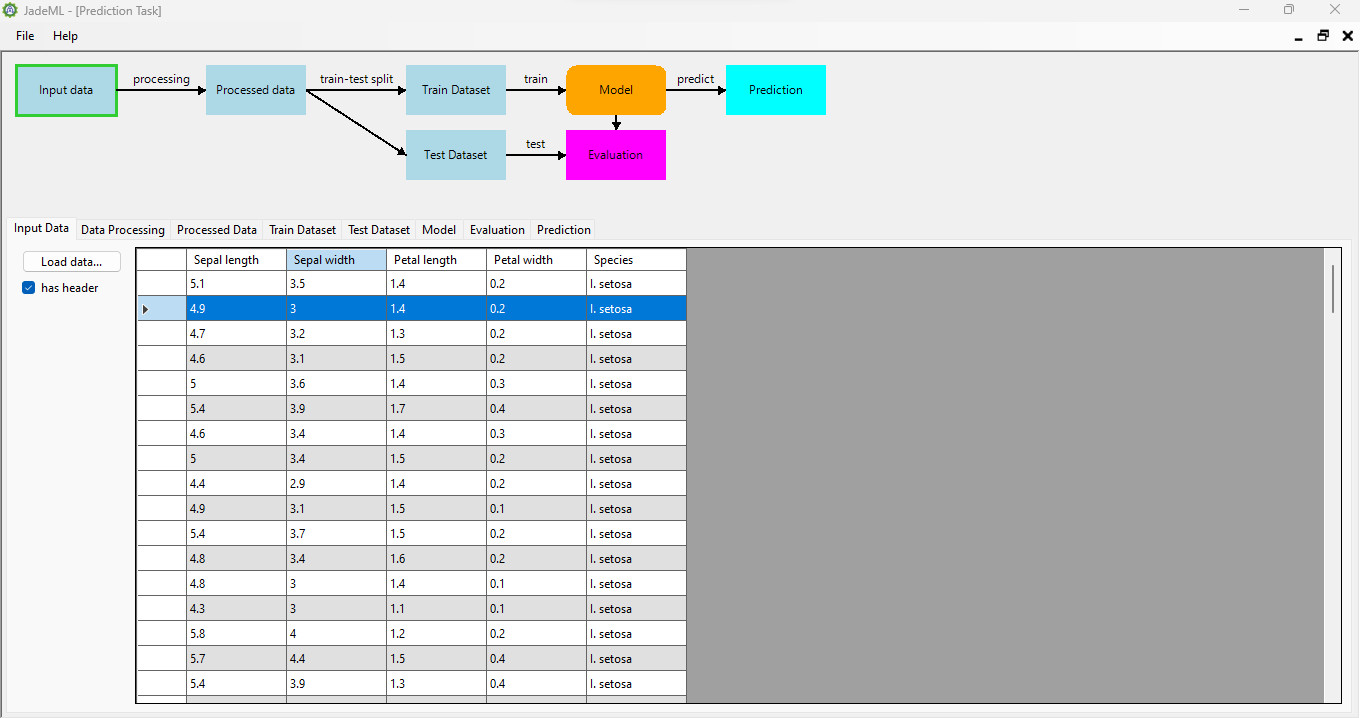Click the Sepal width cell 3.6
1360x718 pixels.
(x=336, y=384)
